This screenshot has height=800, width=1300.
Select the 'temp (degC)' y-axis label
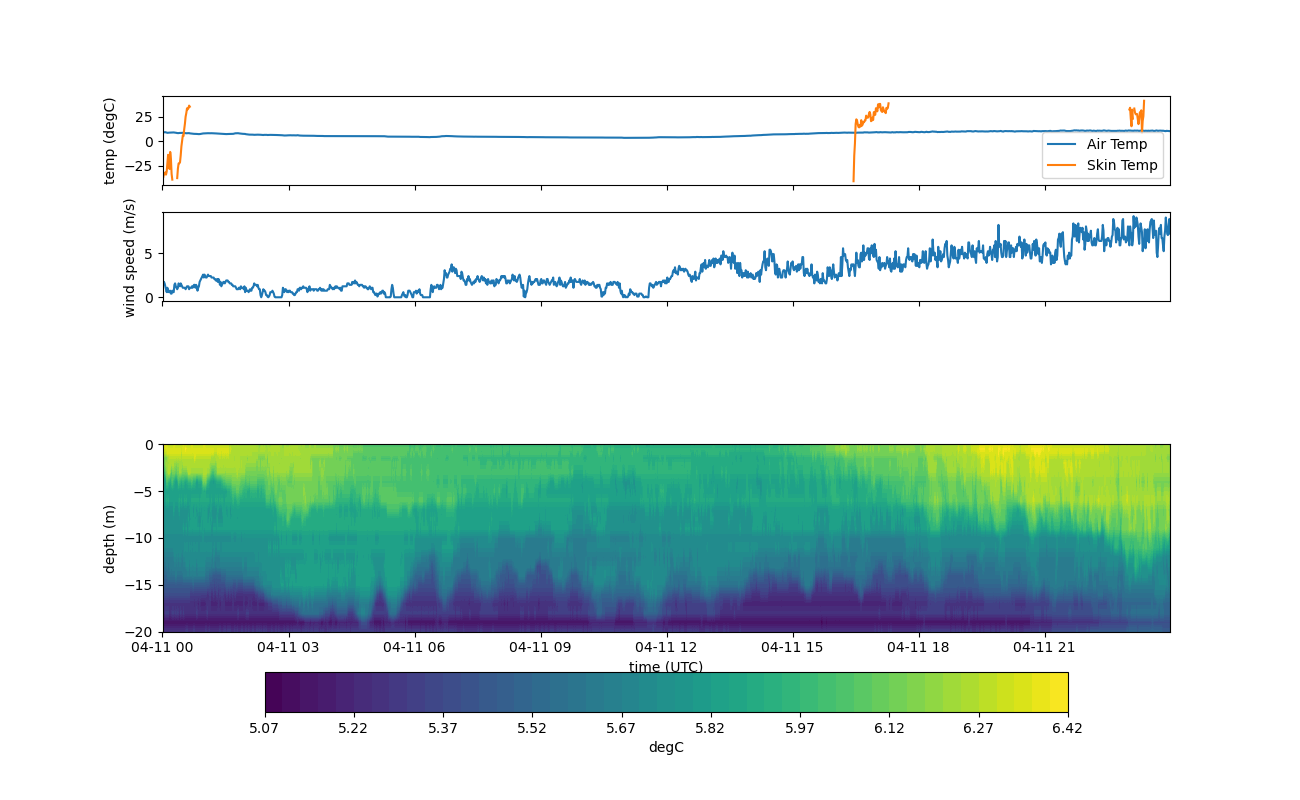pos(110,141)
